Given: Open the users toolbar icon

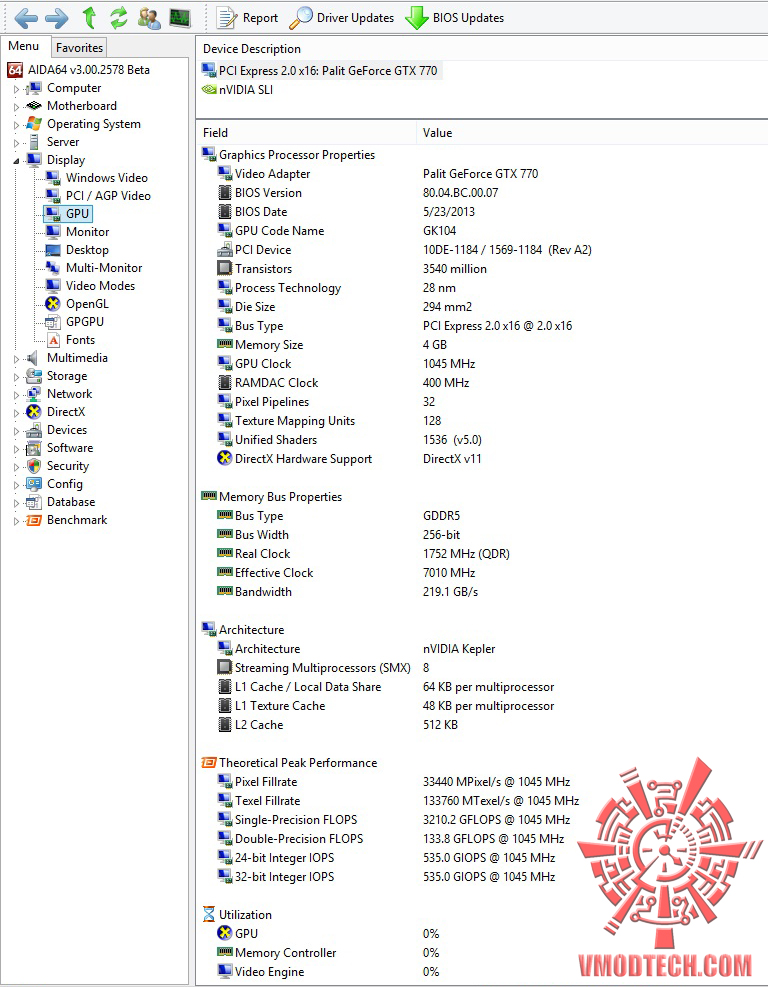Looking at the screenshot, I should coord(150,18).
